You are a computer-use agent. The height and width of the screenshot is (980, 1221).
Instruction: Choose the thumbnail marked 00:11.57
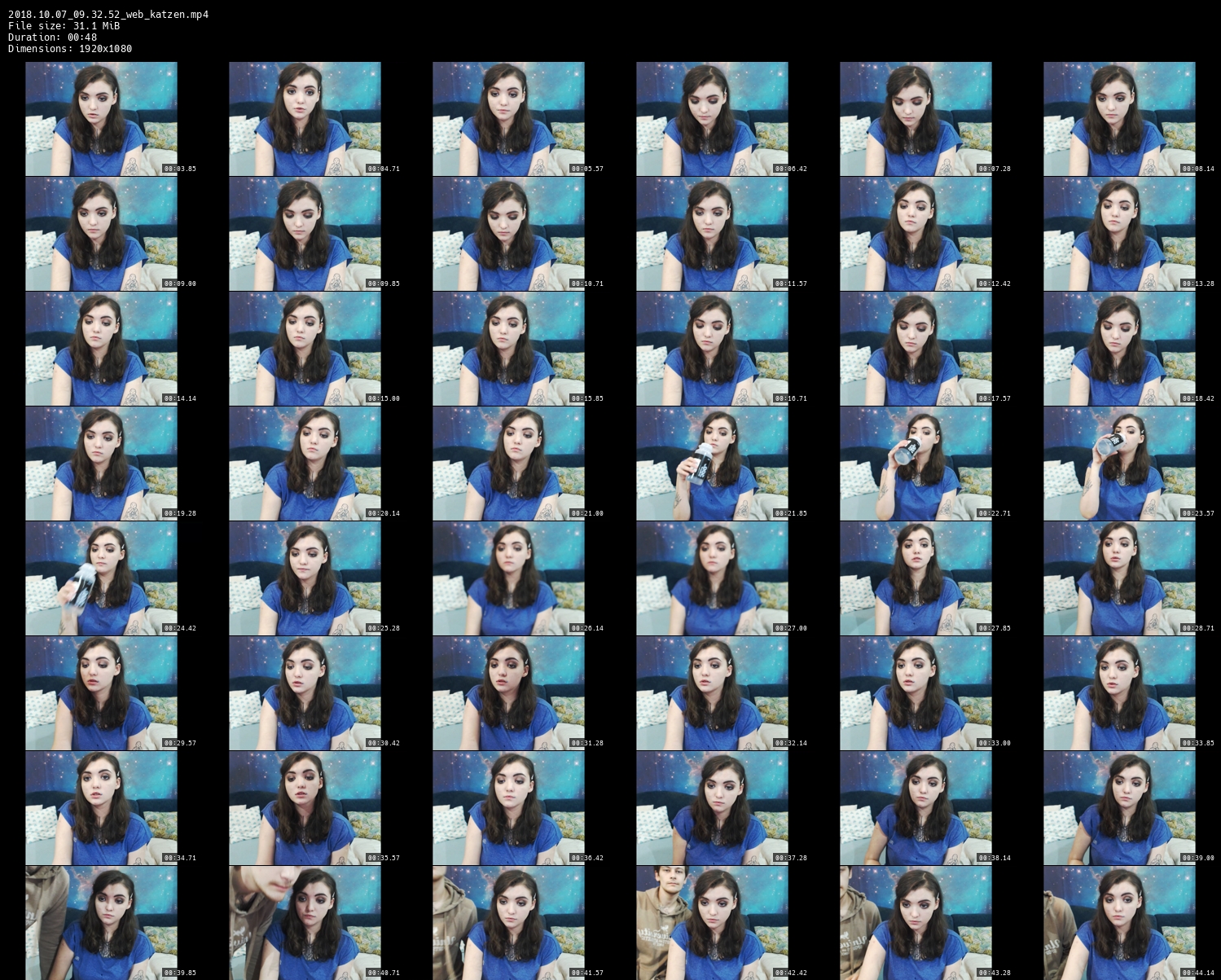(712, 234)
